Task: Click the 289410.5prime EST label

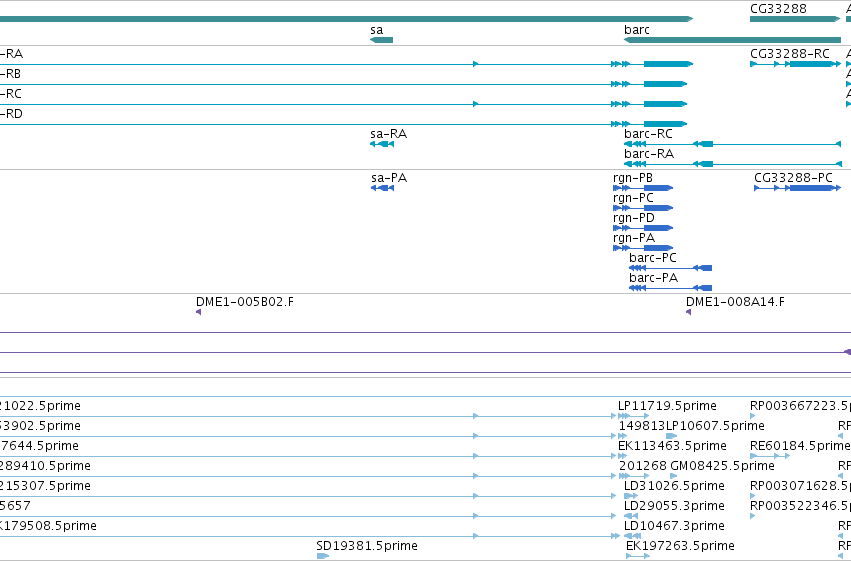Action: [45, 466]
